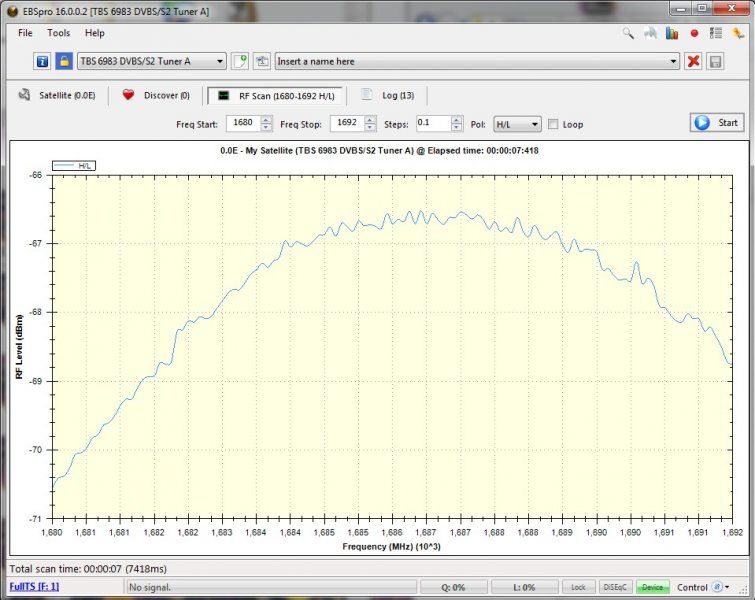Toggle the Lock indicator in status bar
This screenshot has height=600, width=755.
pos(578,587)
